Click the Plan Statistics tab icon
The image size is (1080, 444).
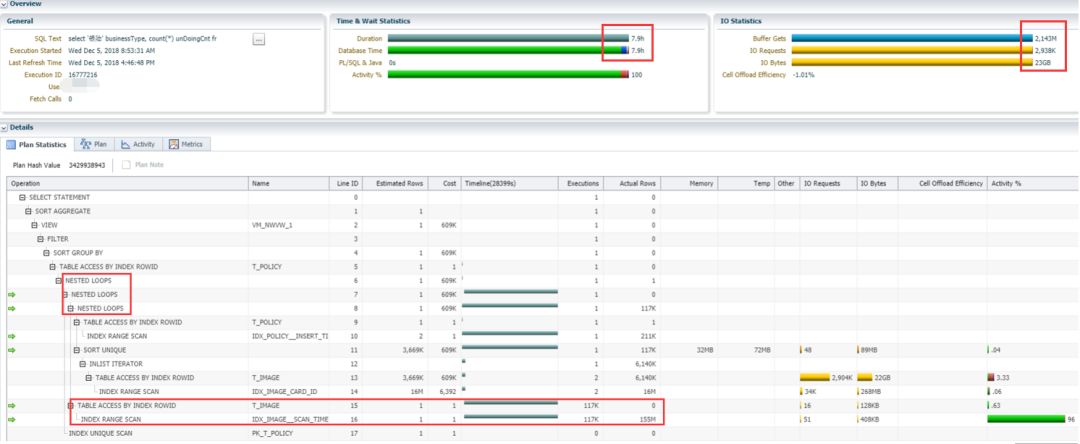point(13,145)
